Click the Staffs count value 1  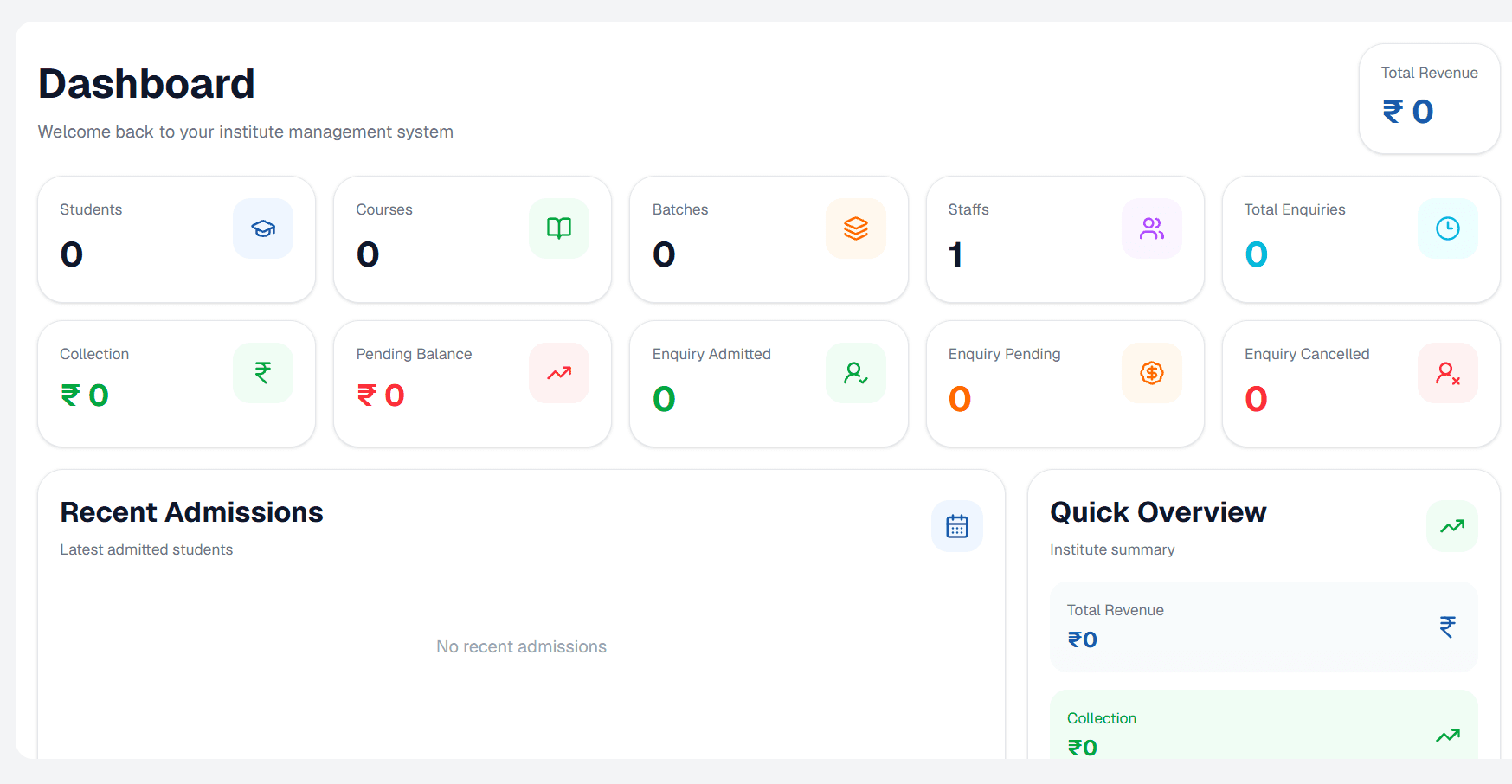tap(955, 254)
